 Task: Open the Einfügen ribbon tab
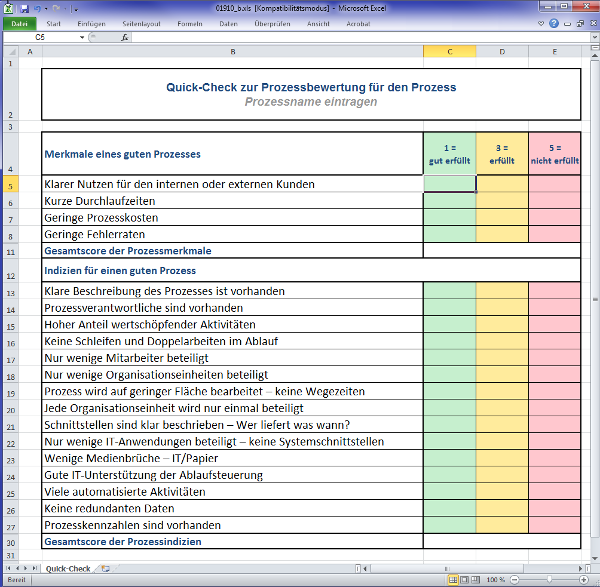pos(90,22)
